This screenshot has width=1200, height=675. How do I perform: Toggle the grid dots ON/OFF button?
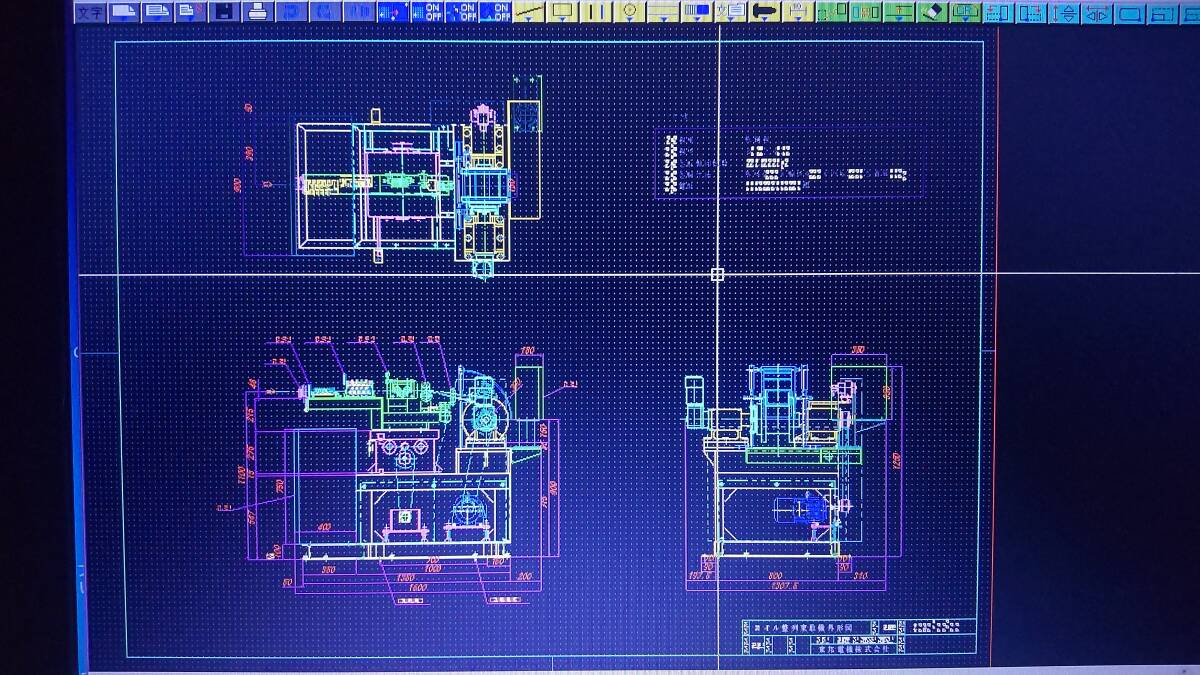pyautogui.click(x=427, y=12)
